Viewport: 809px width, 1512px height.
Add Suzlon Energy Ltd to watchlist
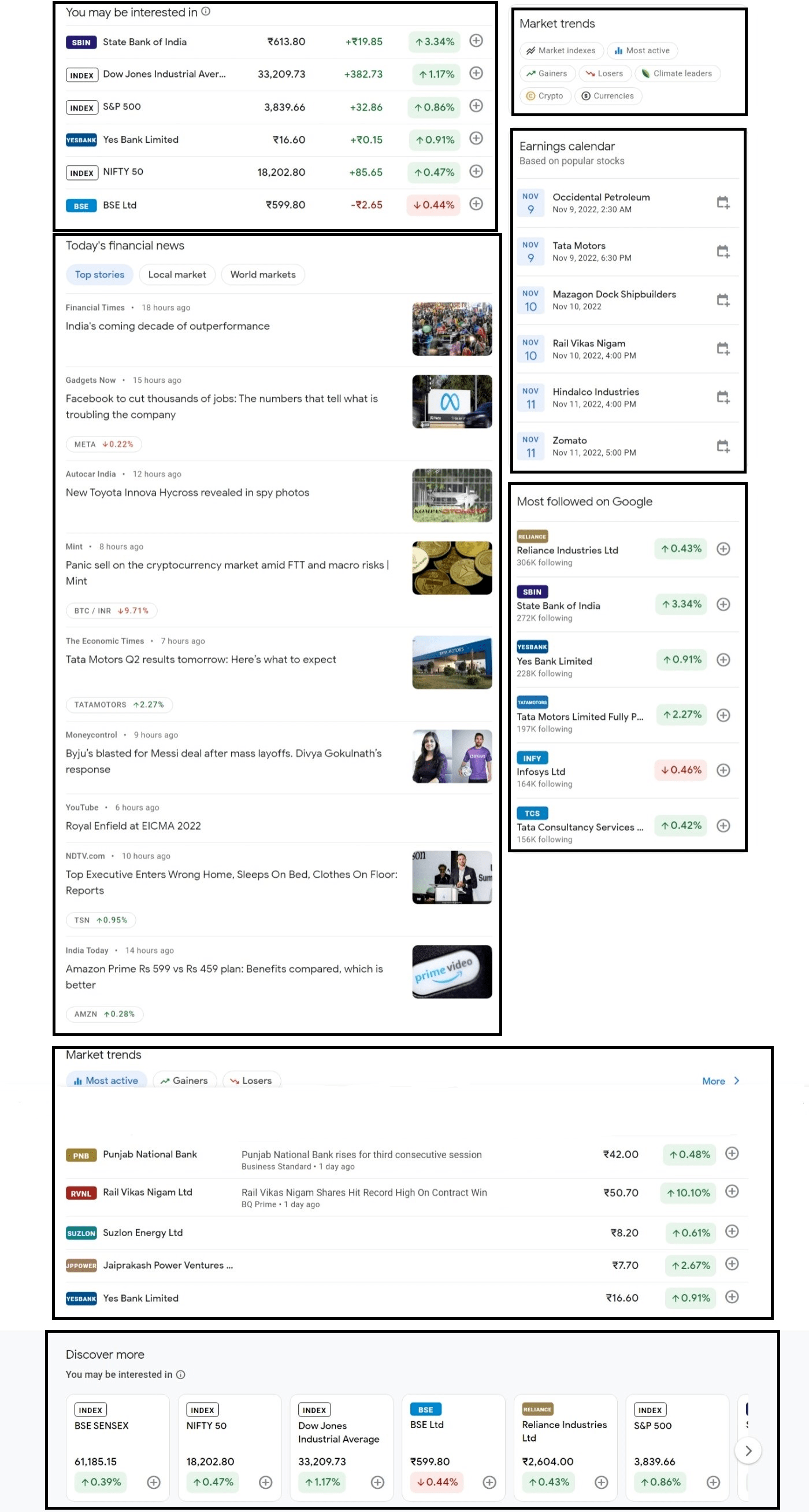tap(732, 1232)
